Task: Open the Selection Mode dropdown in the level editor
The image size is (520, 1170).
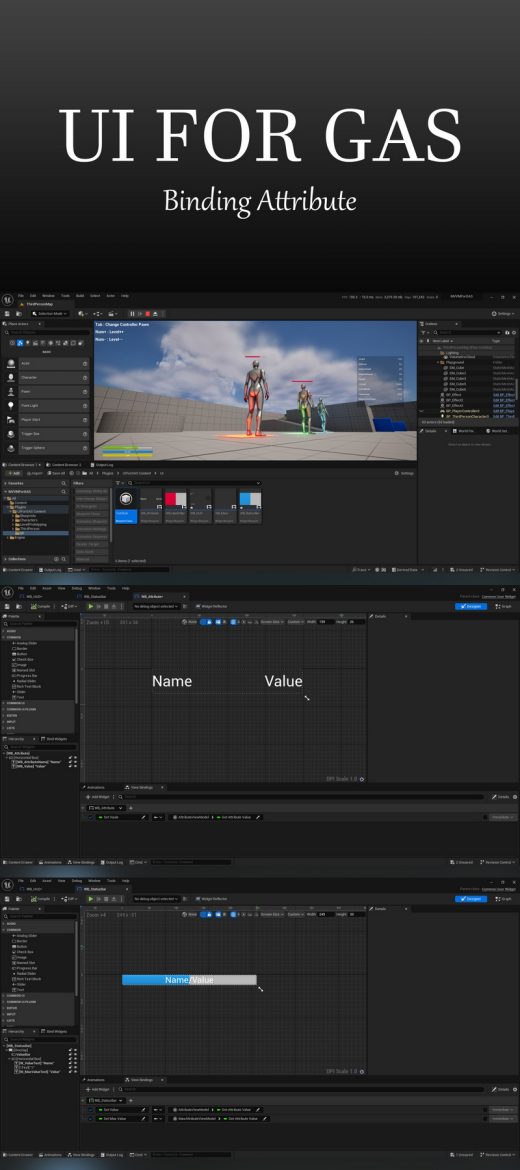Action: [x=51, y=313]
